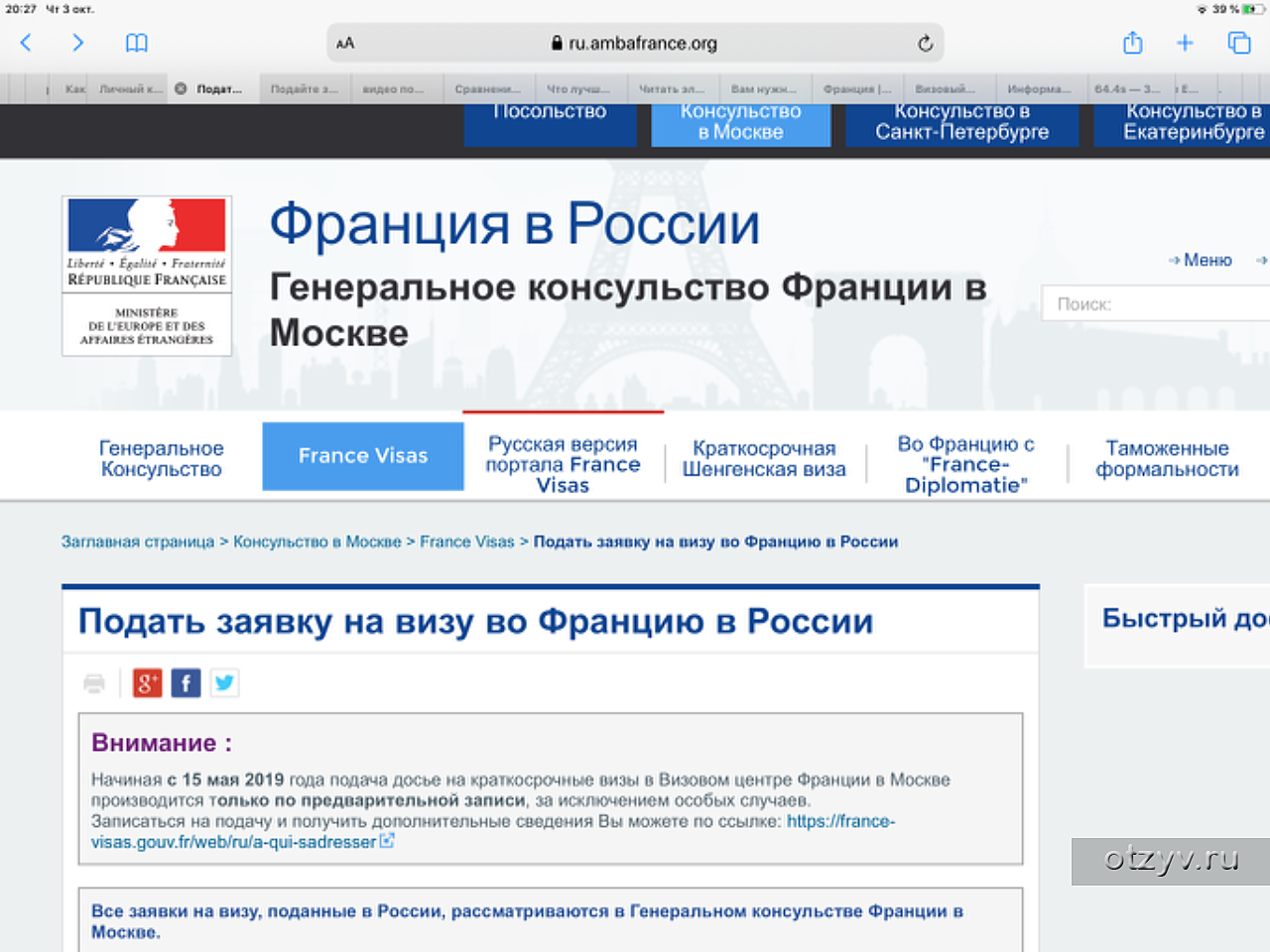
Task: Select the France Visas menu item
Action: pyautogui.click(x=363, y=456)
